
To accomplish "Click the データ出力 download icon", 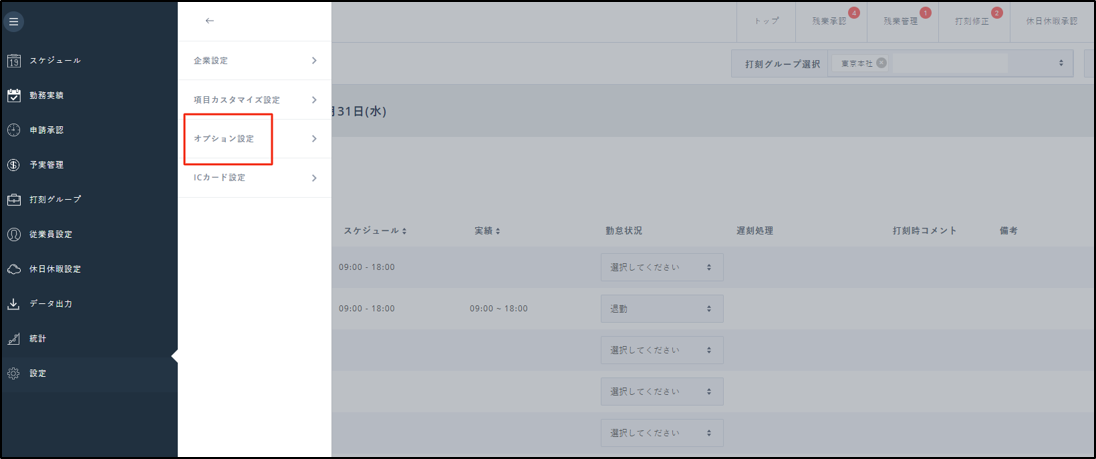I will coord(14,304).
